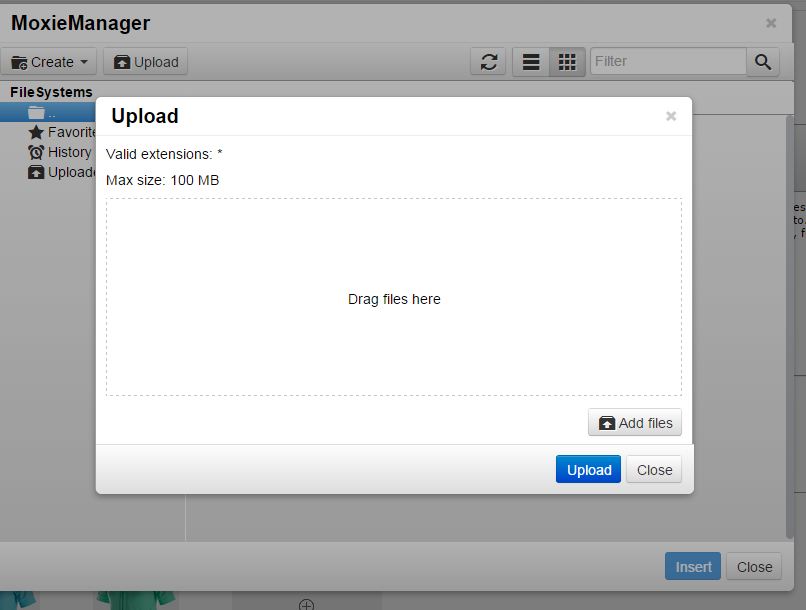
Task: Click the vertical scrollbar of MoxieManager
Action: click(x=790, y=327)
